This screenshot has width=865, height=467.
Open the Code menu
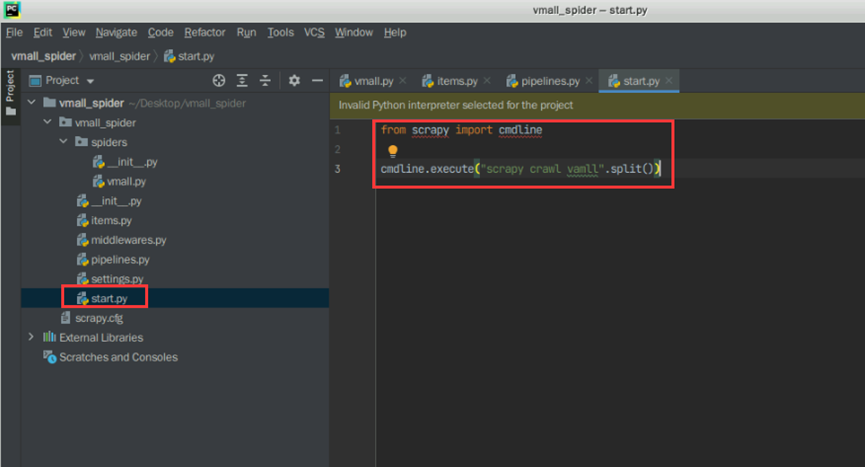pos(161,33)
